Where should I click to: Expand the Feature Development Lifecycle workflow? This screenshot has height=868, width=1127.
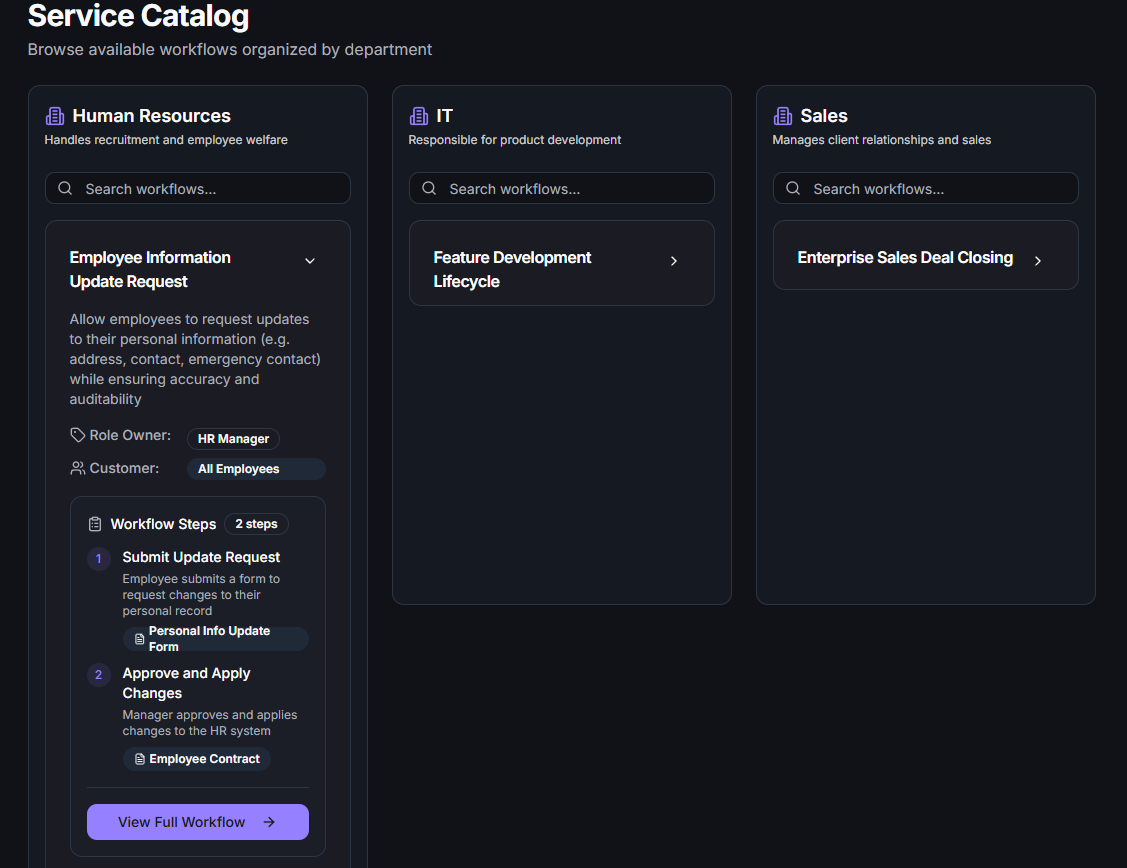pyautogui.click(x=674, y=261)
